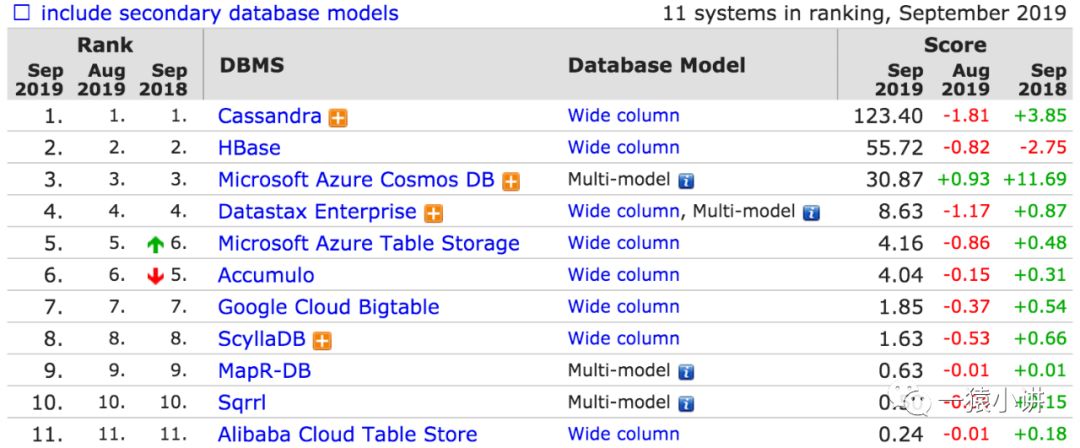
Task: Click Wide column link in Accumulo row
Action: click(x=623, y=275)
